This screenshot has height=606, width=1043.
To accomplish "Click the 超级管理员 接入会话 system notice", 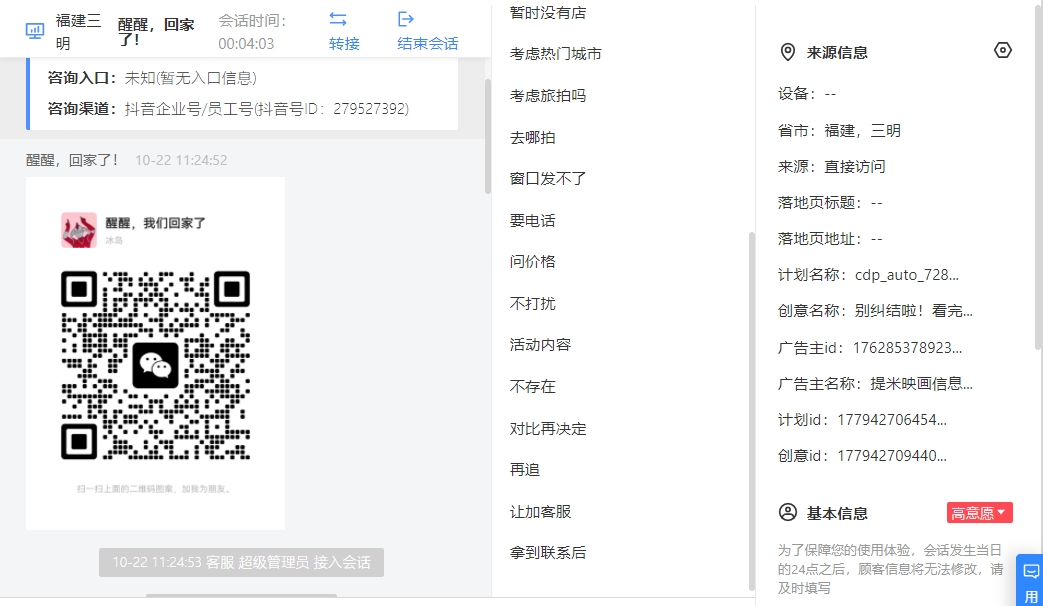I will point(241,563).
